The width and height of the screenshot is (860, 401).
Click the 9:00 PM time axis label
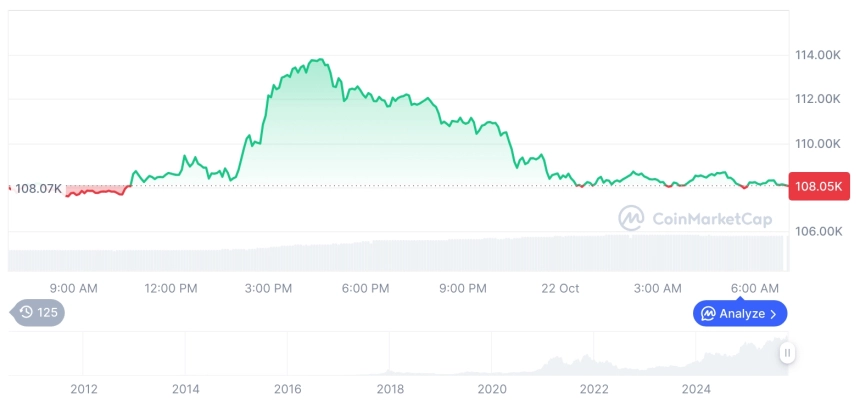464,288
